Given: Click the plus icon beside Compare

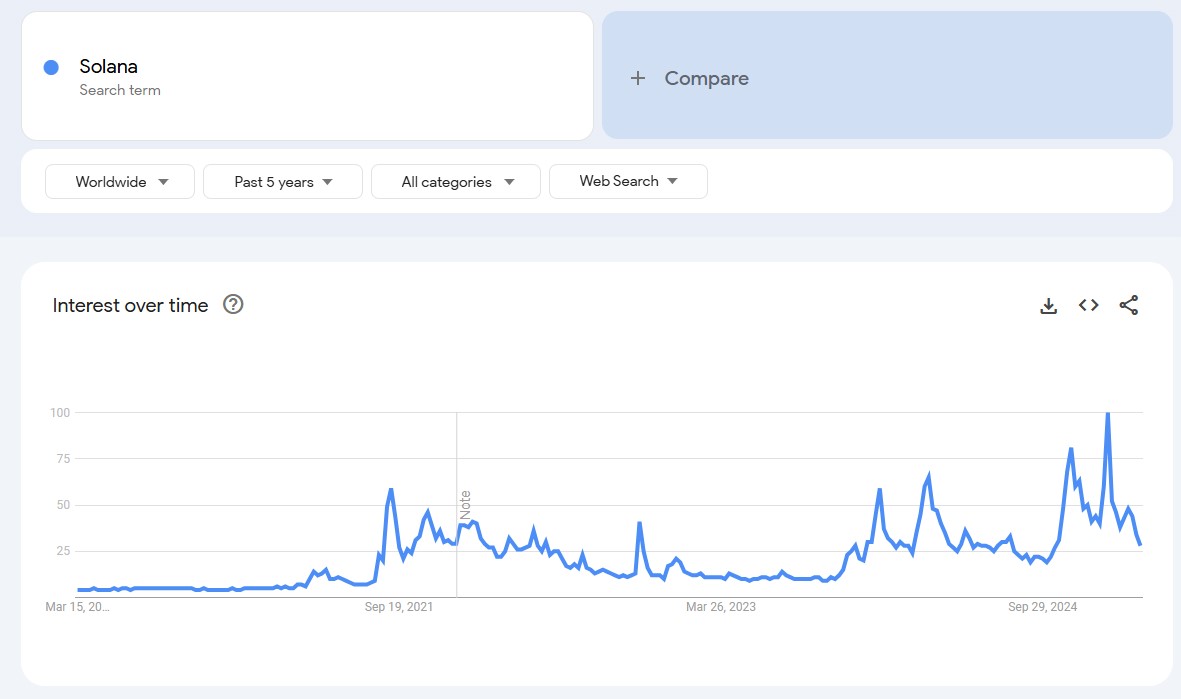Looking at the screenshot, I should [x=638, y=78].
